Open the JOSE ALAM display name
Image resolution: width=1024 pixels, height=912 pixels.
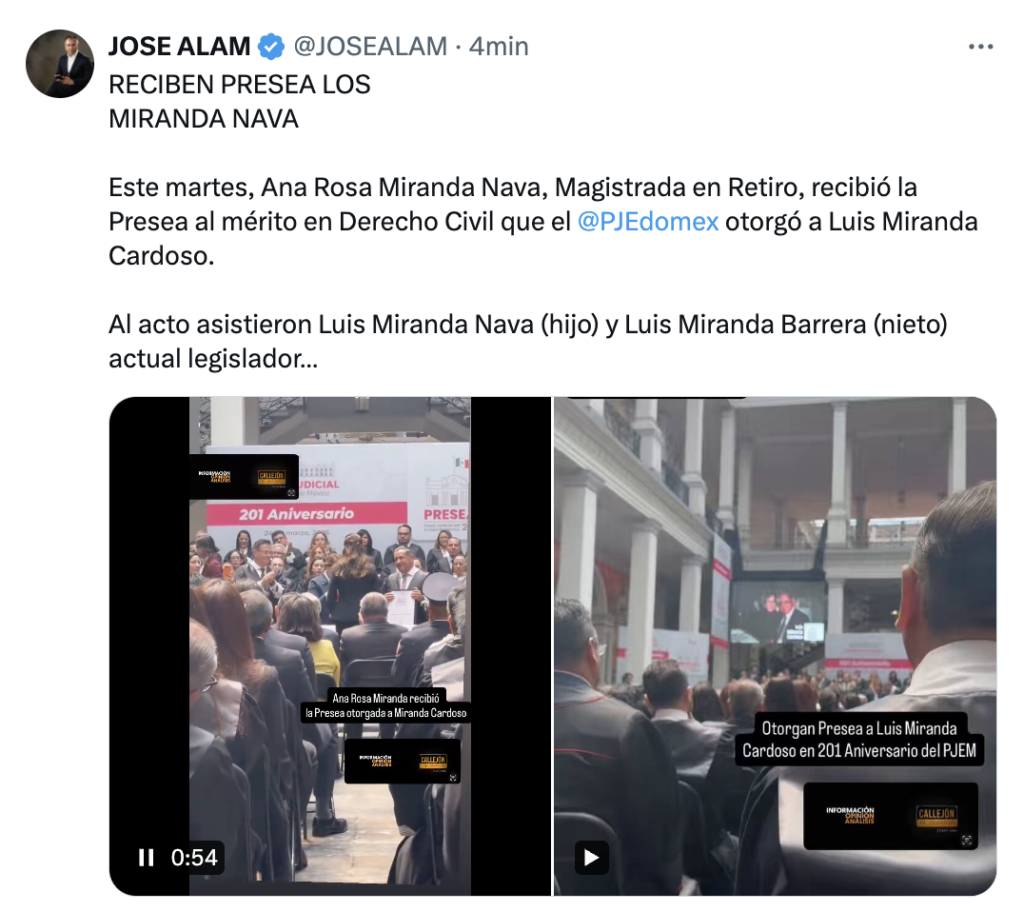coord(179,46)
